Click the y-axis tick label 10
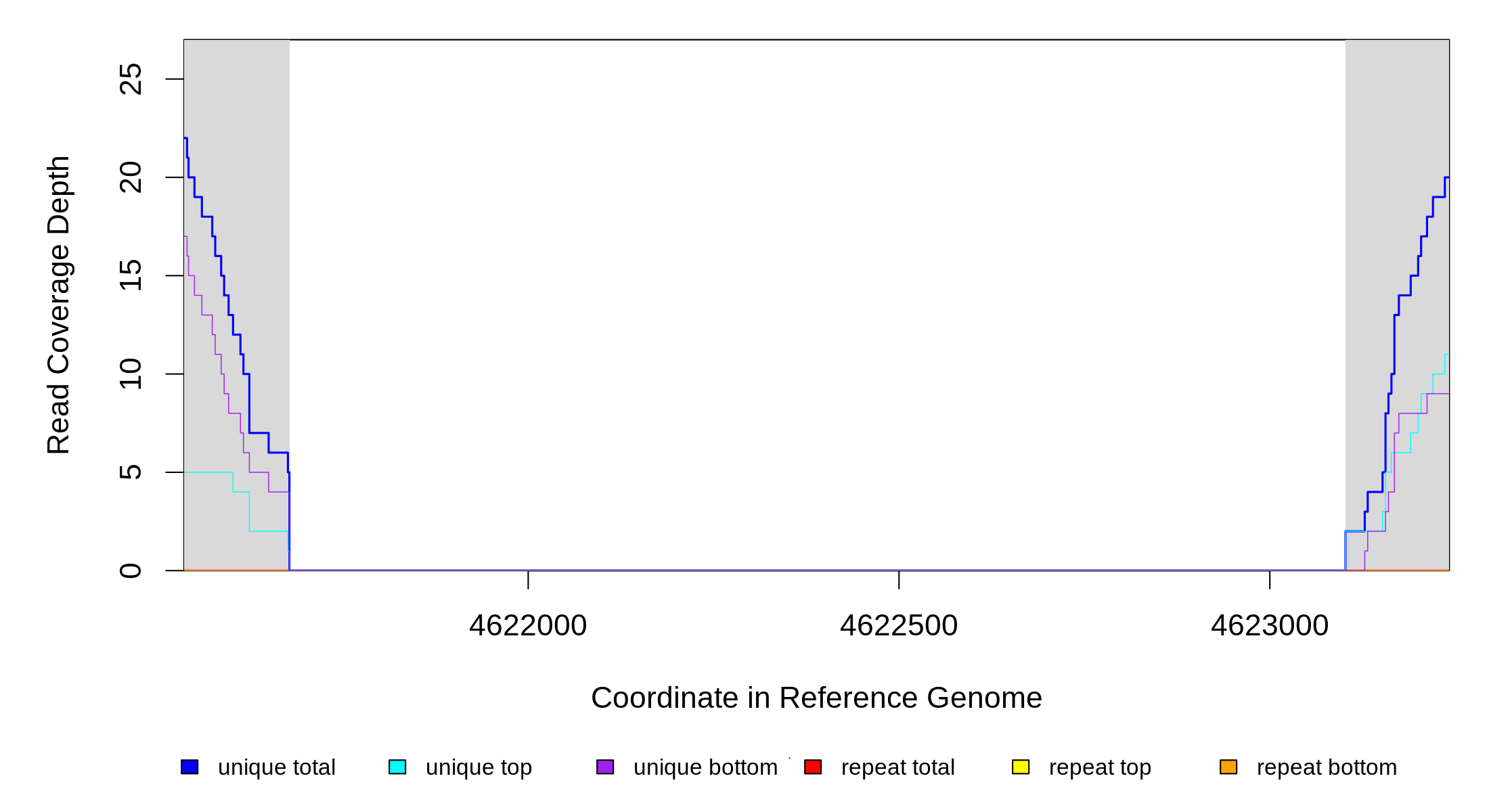Viewport: 1489px width, 812px height. click(x=131, y=374)
